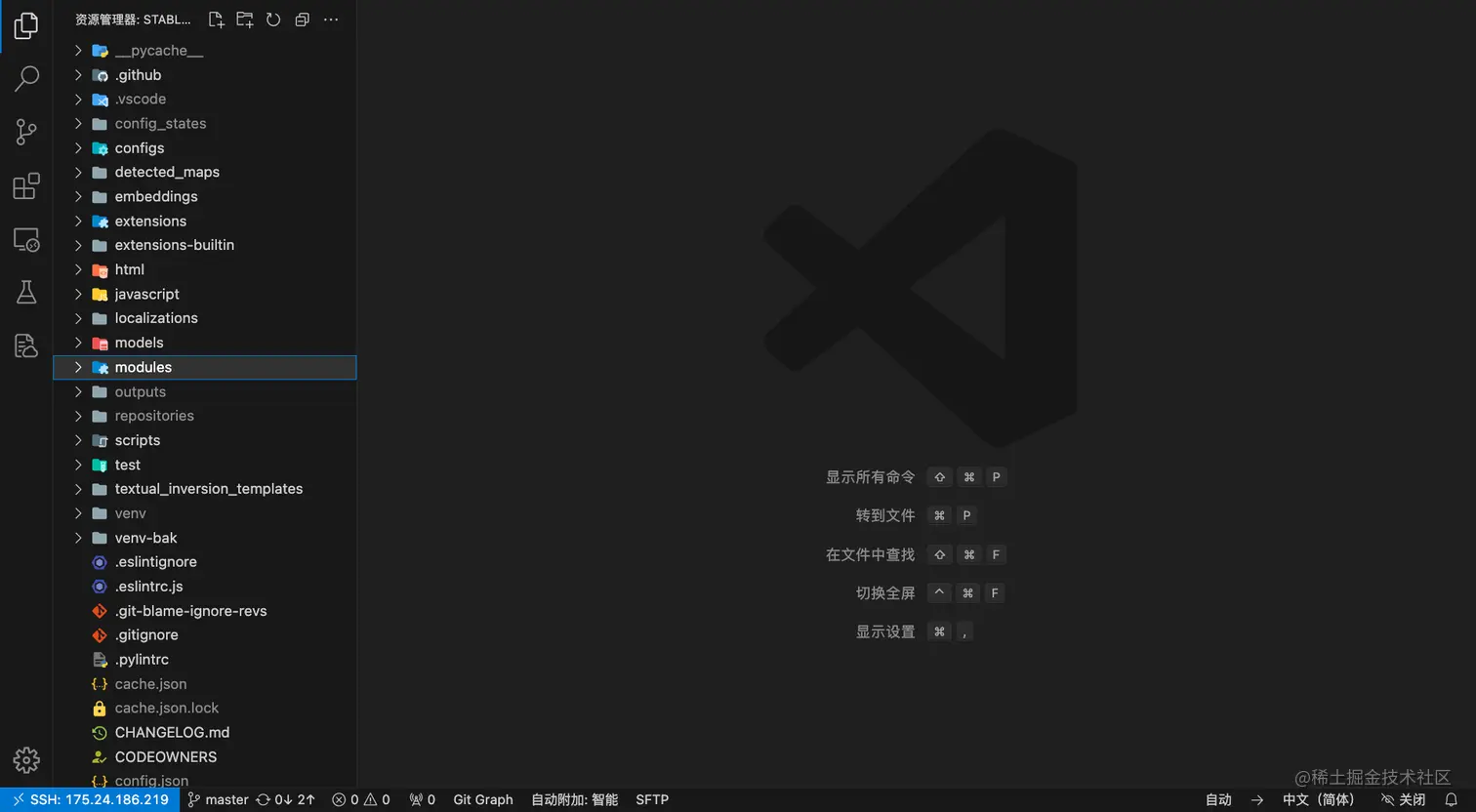
Task: Select the venv folder
Action: click(205, 513)
